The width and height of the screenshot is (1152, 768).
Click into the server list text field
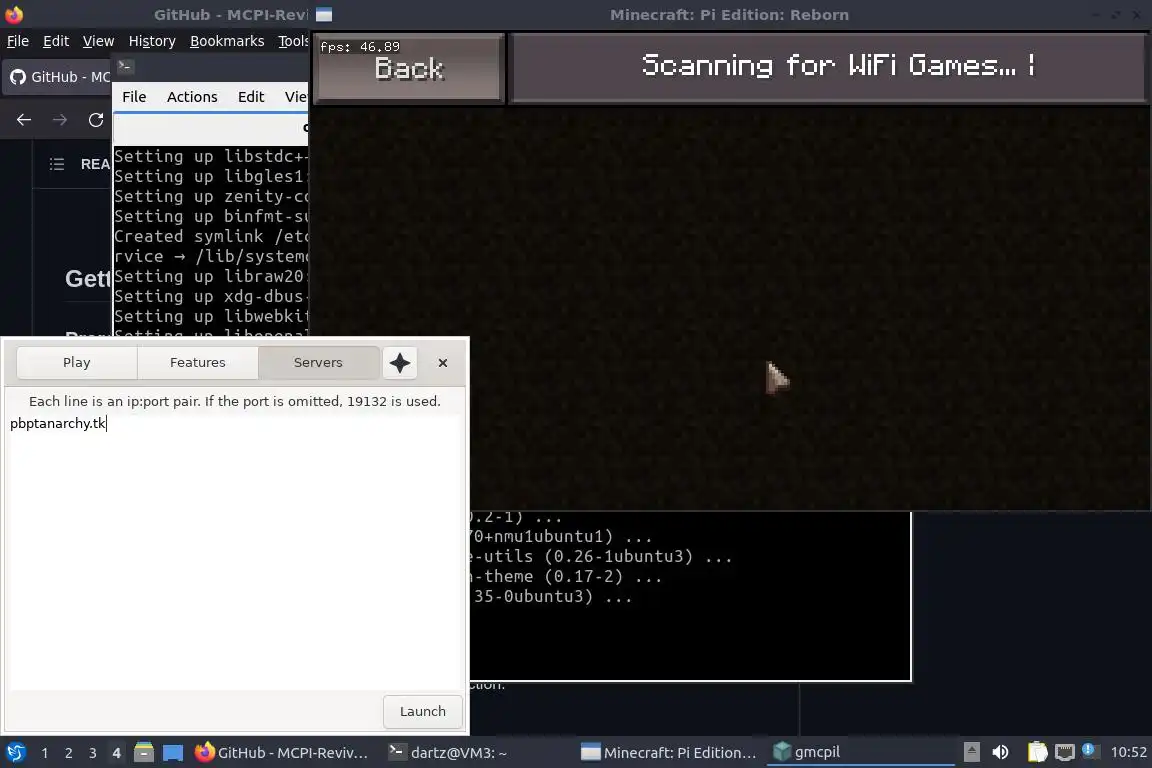(235, 551)
